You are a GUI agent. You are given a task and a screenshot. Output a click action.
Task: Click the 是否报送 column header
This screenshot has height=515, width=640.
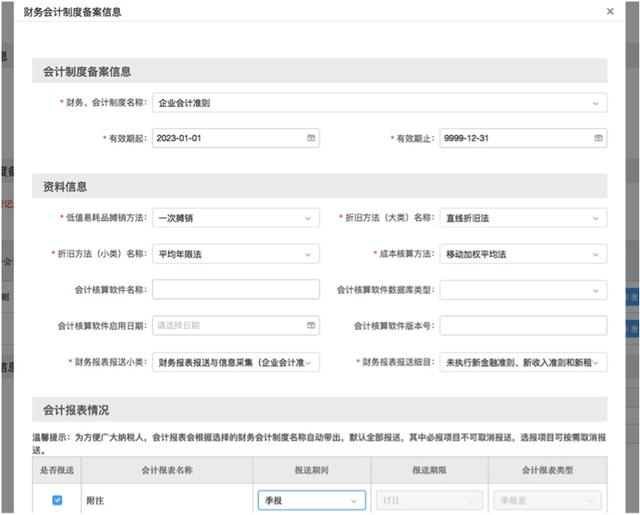pyautogui.click(x=57, y=470)
